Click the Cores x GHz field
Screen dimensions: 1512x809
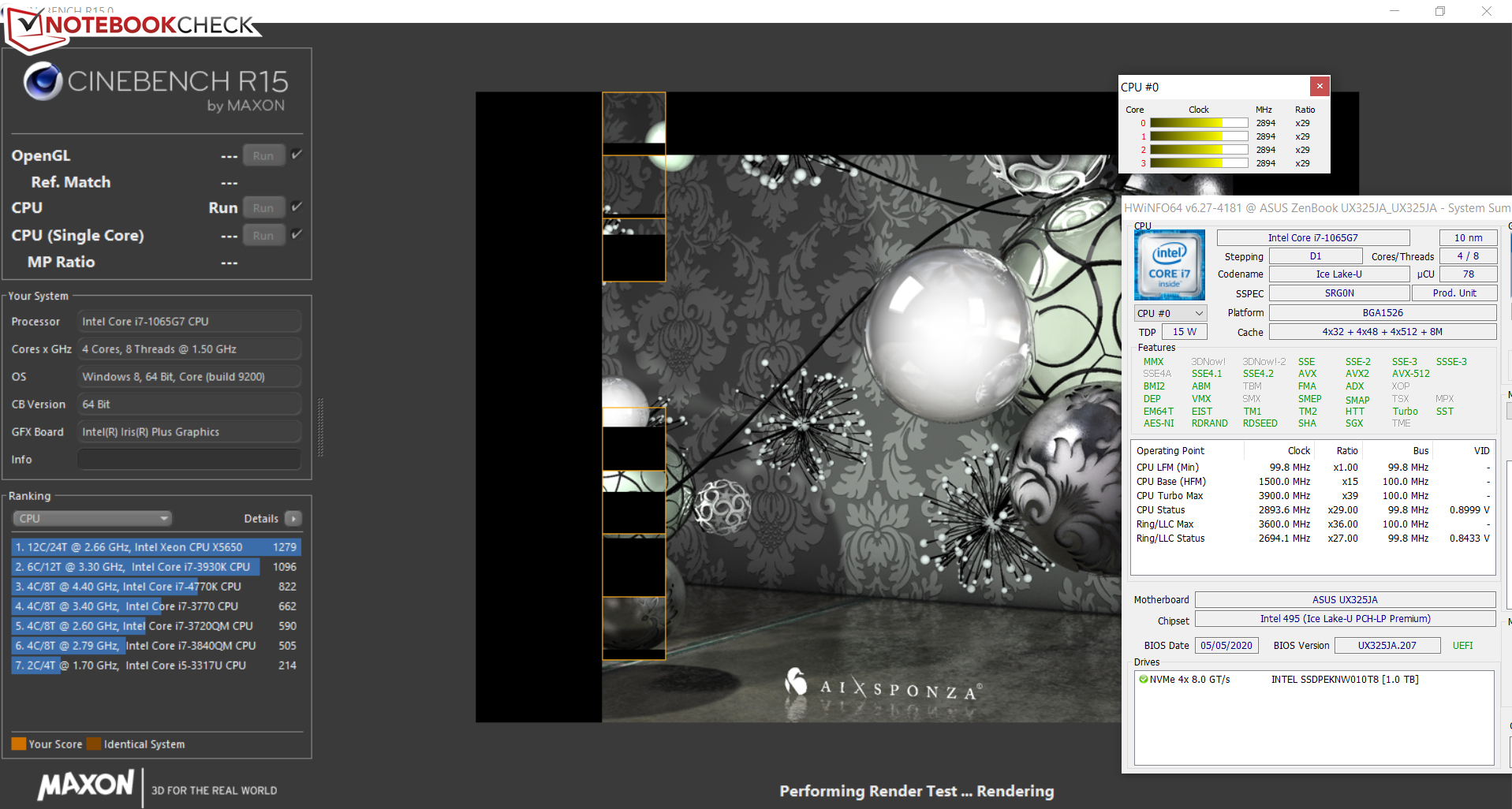pos(189,349)
